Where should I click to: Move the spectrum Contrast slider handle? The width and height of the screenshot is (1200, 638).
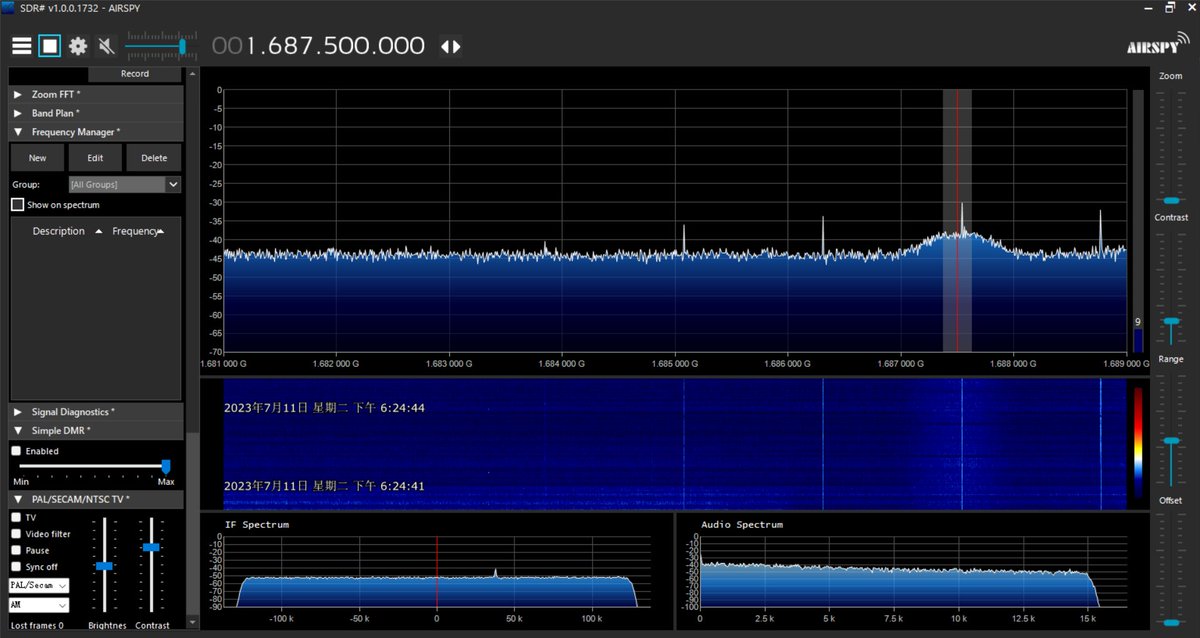click(x=1170, y=321)
